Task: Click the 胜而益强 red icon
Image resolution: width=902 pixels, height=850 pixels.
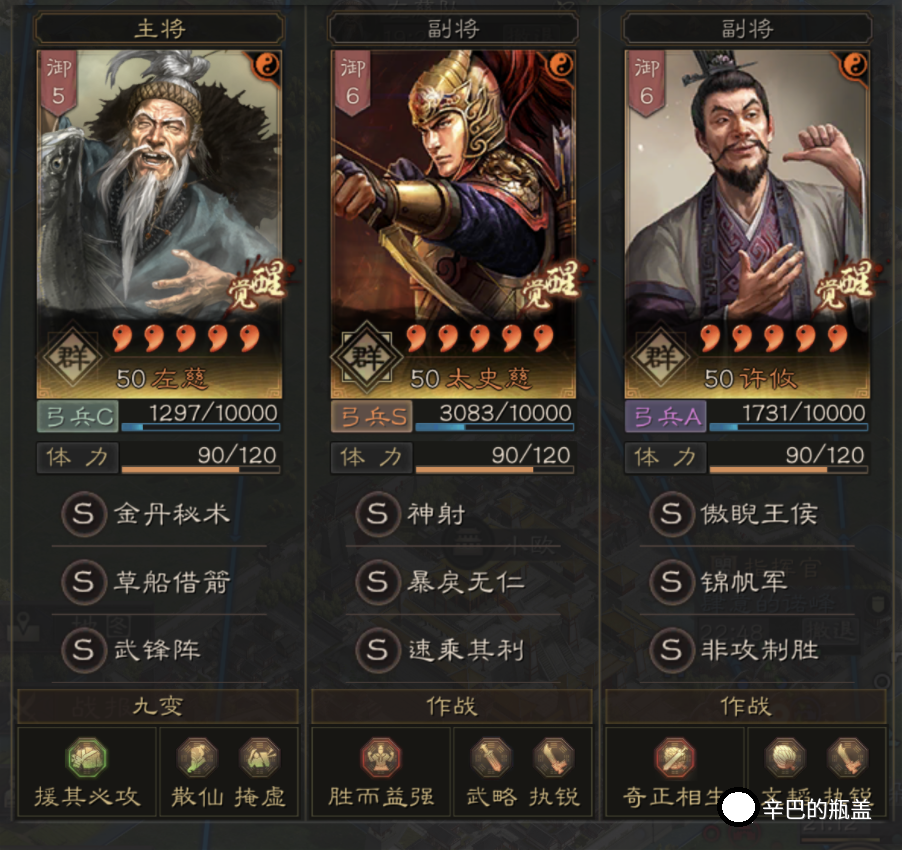Action: pos(381,757)
